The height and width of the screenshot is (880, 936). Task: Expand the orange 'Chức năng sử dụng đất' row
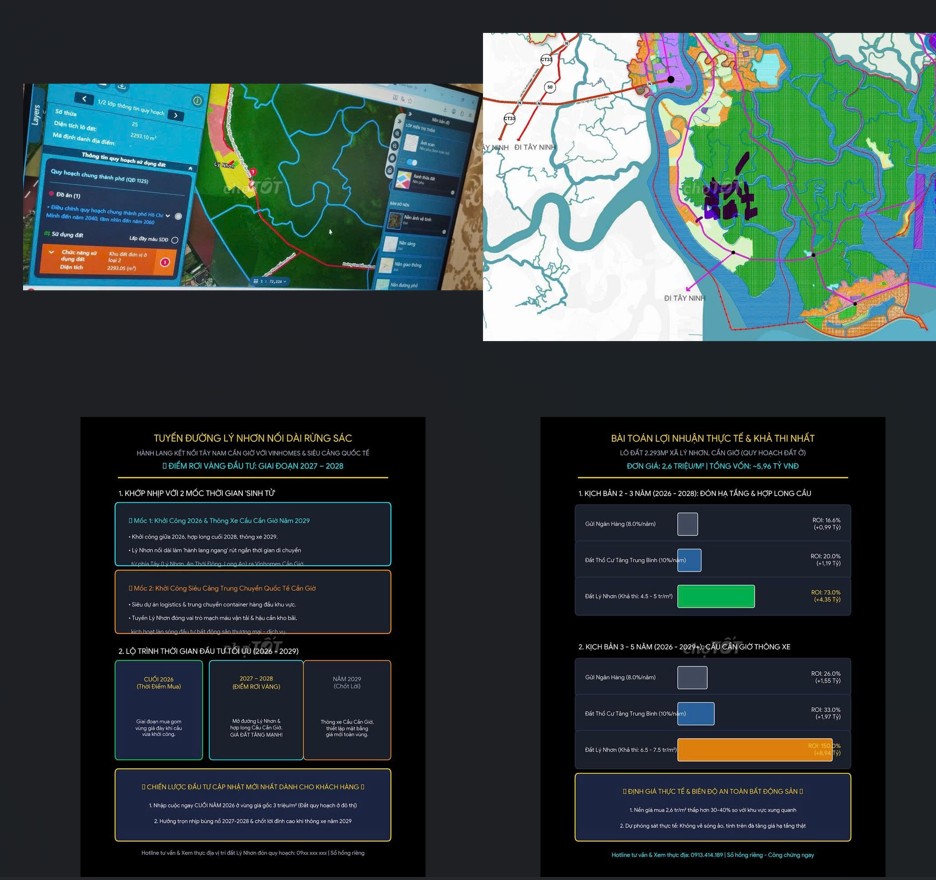(52, 252)
